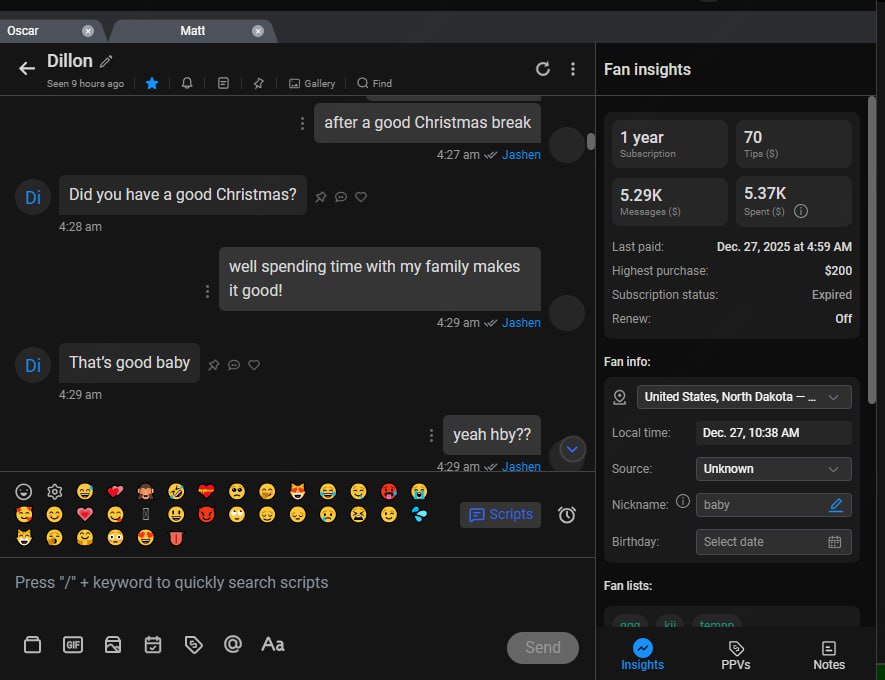Open options for 'well spending time with my family' message

[208, 291]
